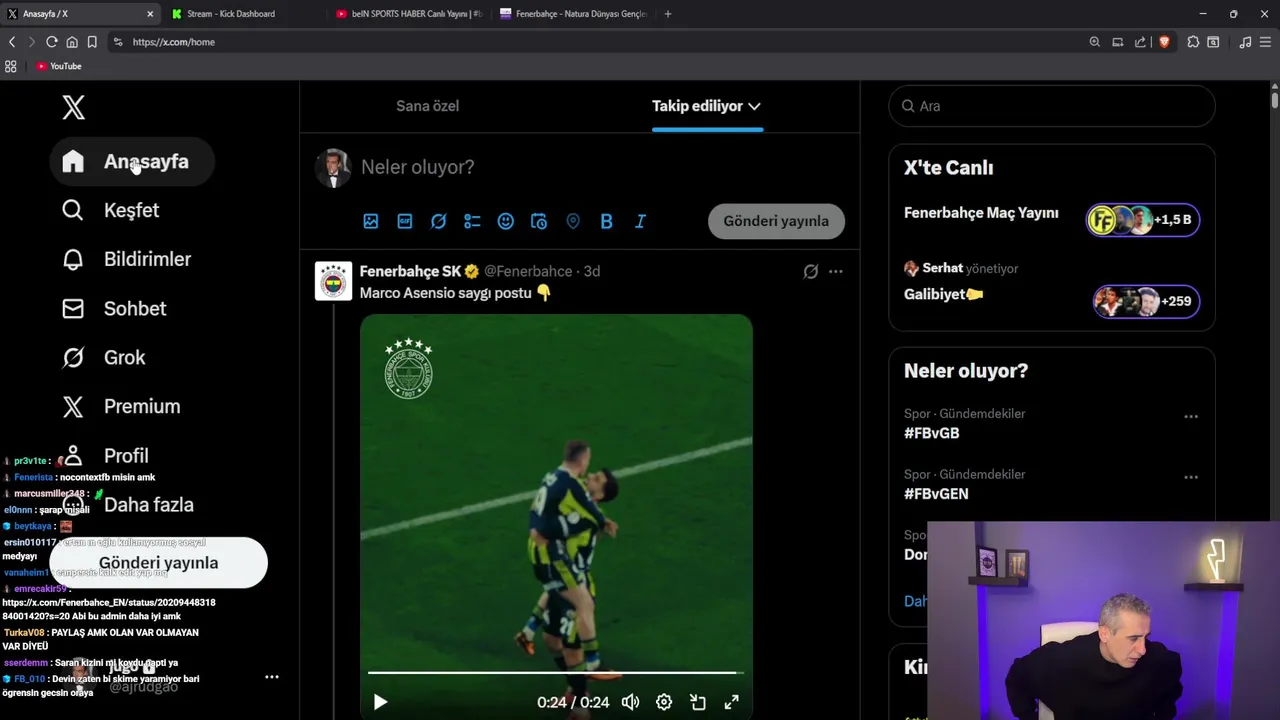1280x720 pixels.
Task: Open browser zoom magnifier icon
Action: coord(1094,42)
